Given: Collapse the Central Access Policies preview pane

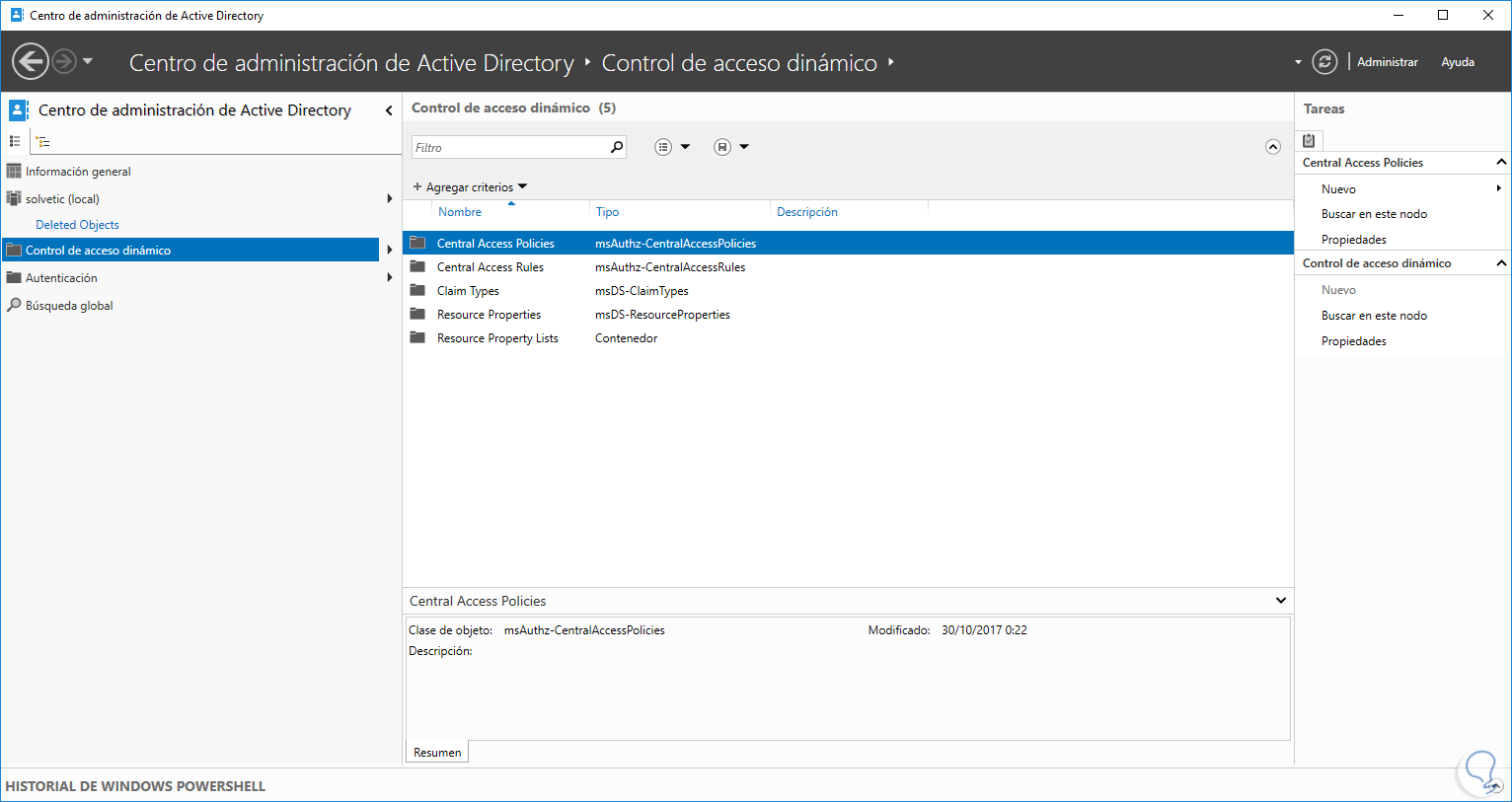Looking at the screenshot, I should click(1280, 600).
